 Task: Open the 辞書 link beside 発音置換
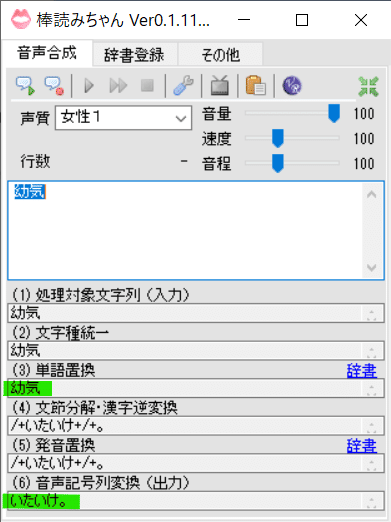click(x=362, y=446)
